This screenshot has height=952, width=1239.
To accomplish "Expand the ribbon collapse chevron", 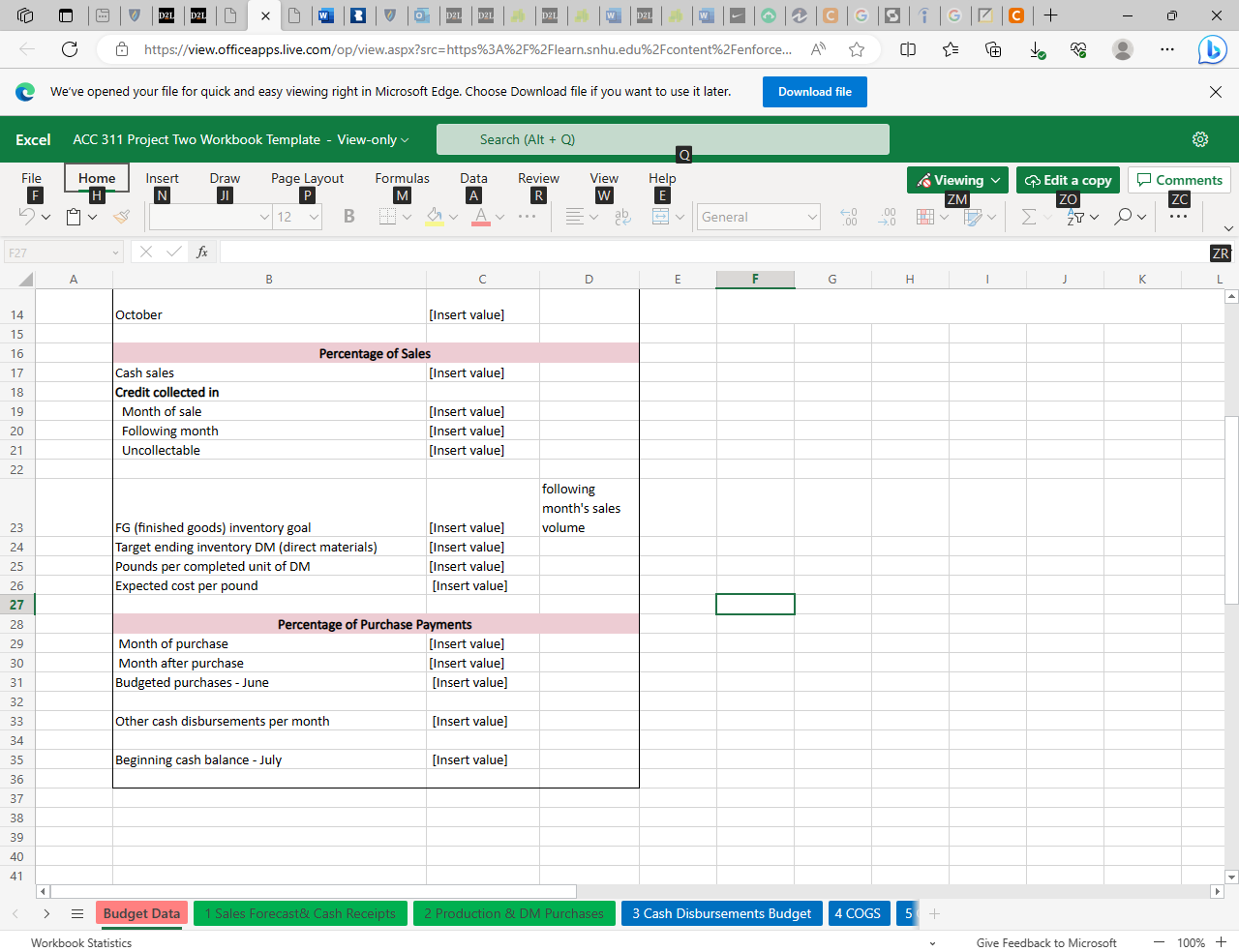I will coord(1228,228).
